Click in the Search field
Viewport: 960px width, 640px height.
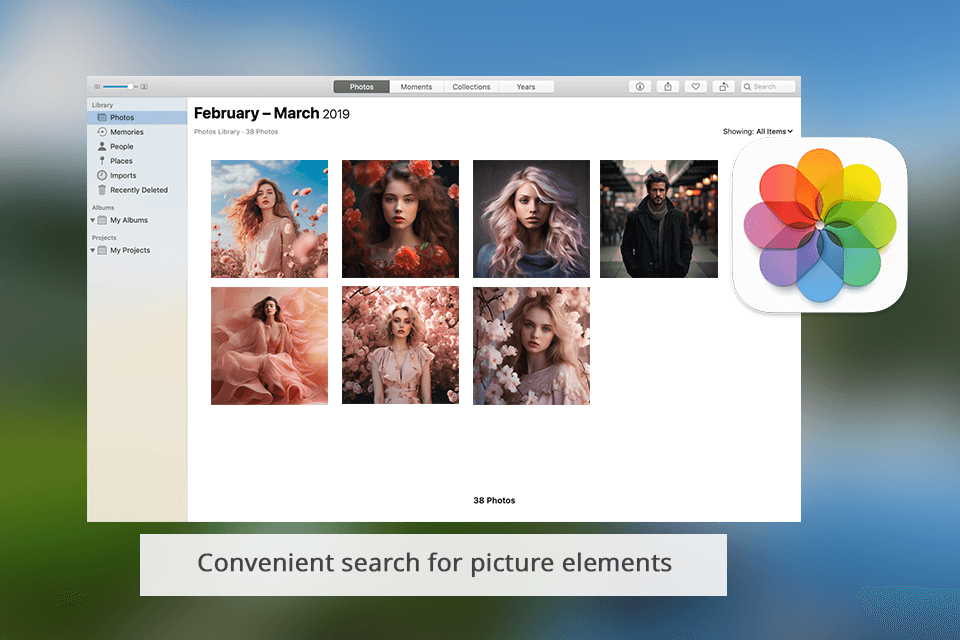coord(768,86)
